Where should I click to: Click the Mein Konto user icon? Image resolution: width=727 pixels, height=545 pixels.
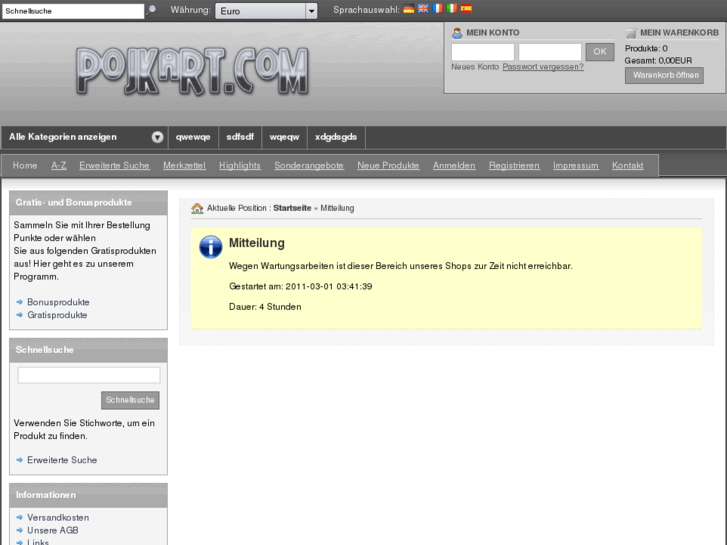pyautogui.click(x=457, y=33)
